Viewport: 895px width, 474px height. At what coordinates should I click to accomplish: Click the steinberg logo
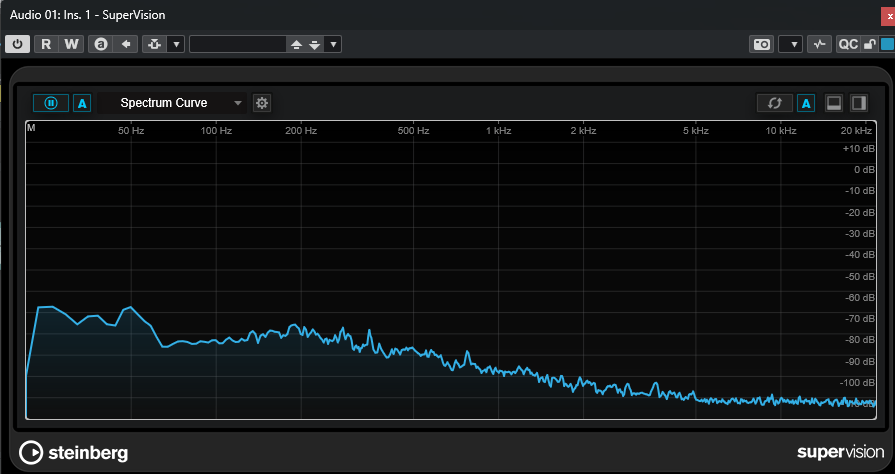(x=74, y=453)
